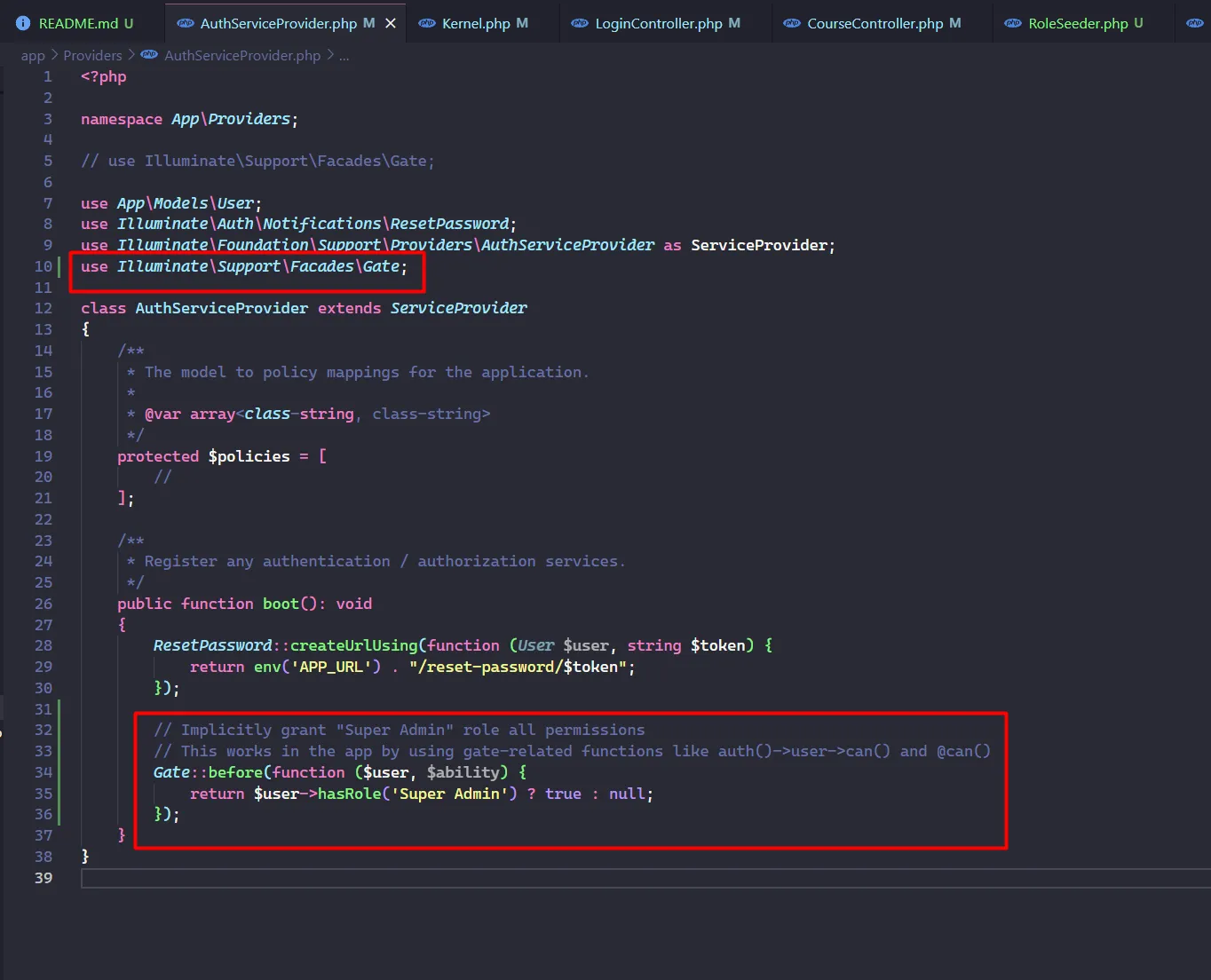This screenshot has height=980, width=1211.
Task: Select AuthServiceProvider.php in the breadcrumb
Action: 242,55
